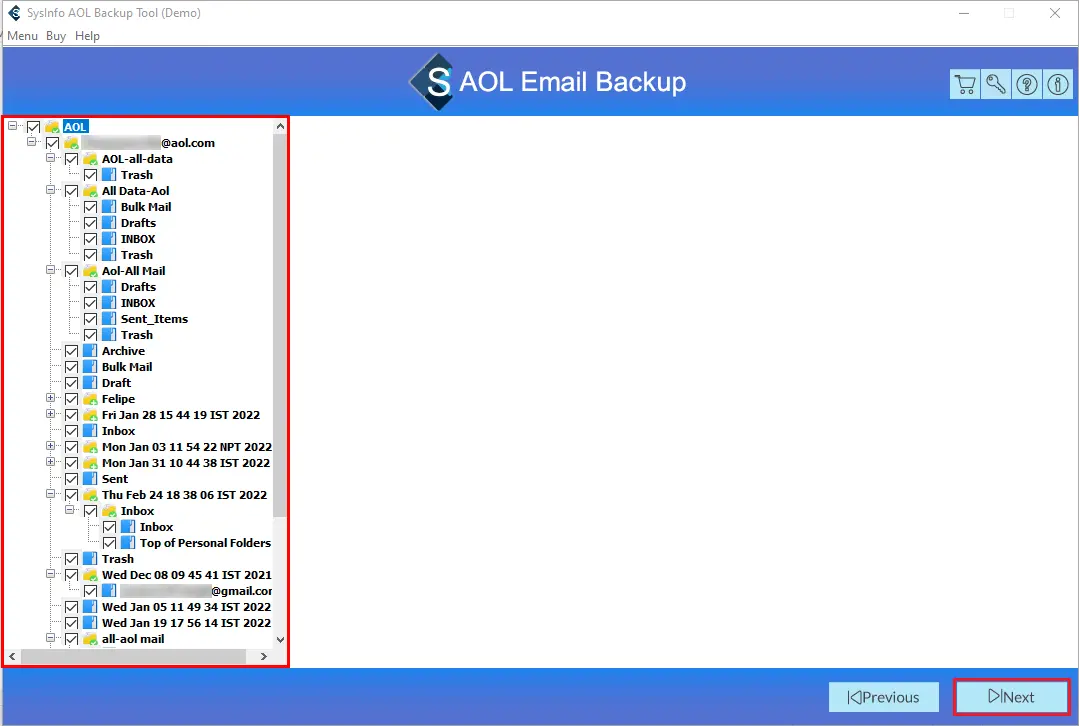Open the shopping cart buy icon
This screenshot has height=726, width=1079.
(x=965, y=85)
